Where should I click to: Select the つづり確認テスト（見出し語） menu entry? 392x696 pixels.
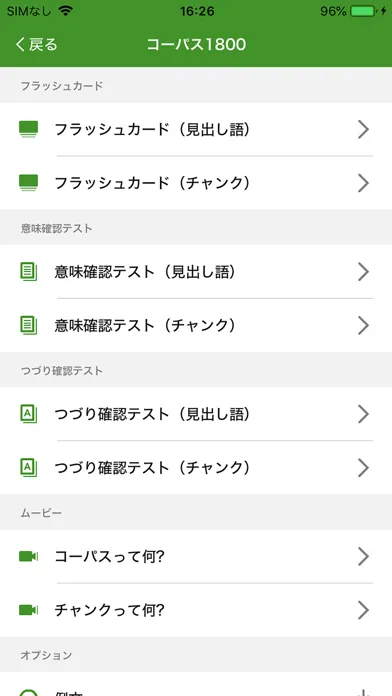pos(196,414)
